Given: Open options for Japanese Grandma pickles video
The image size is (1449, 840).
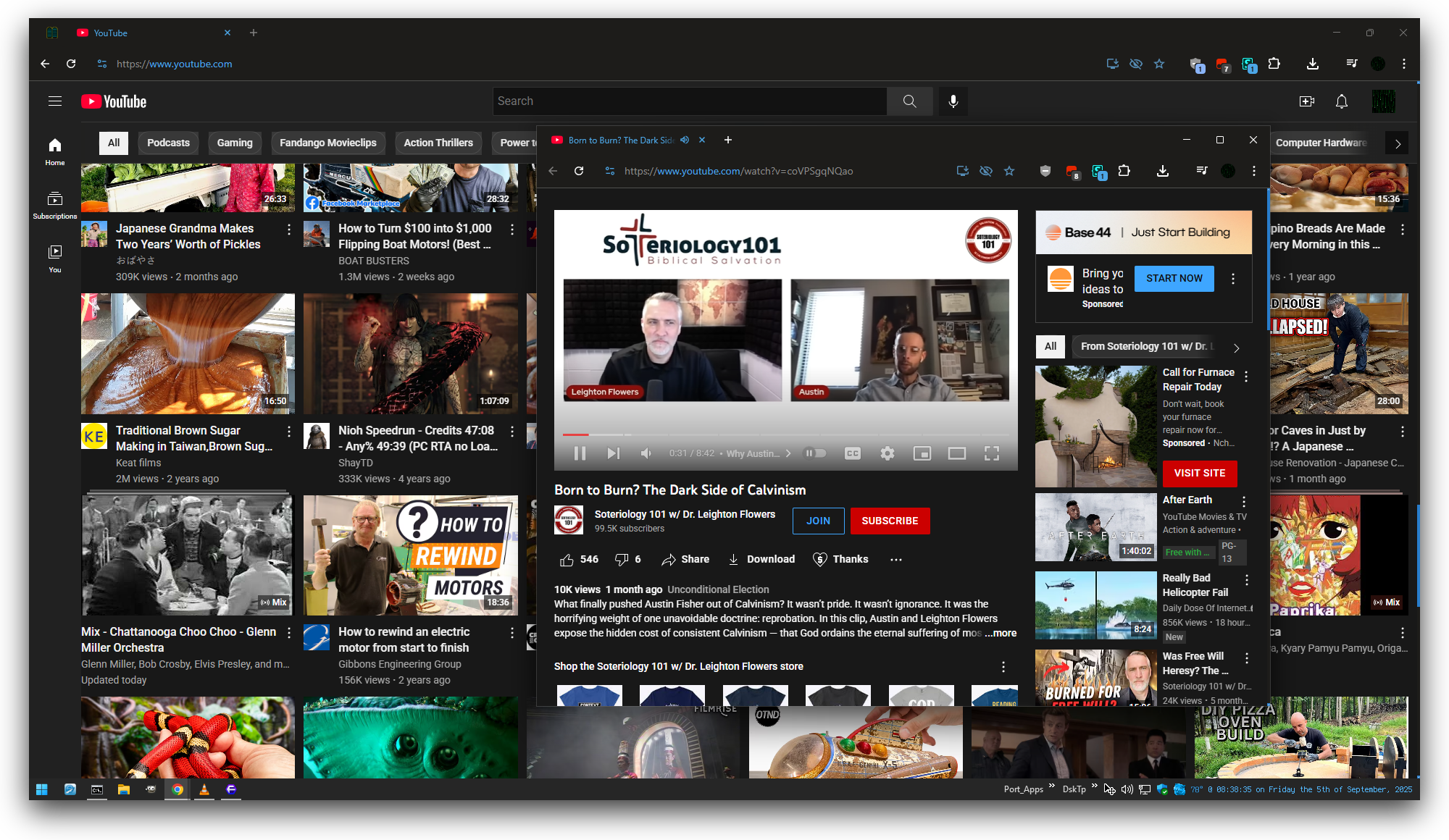Looking at the screenshot, I should coord(289,230).
